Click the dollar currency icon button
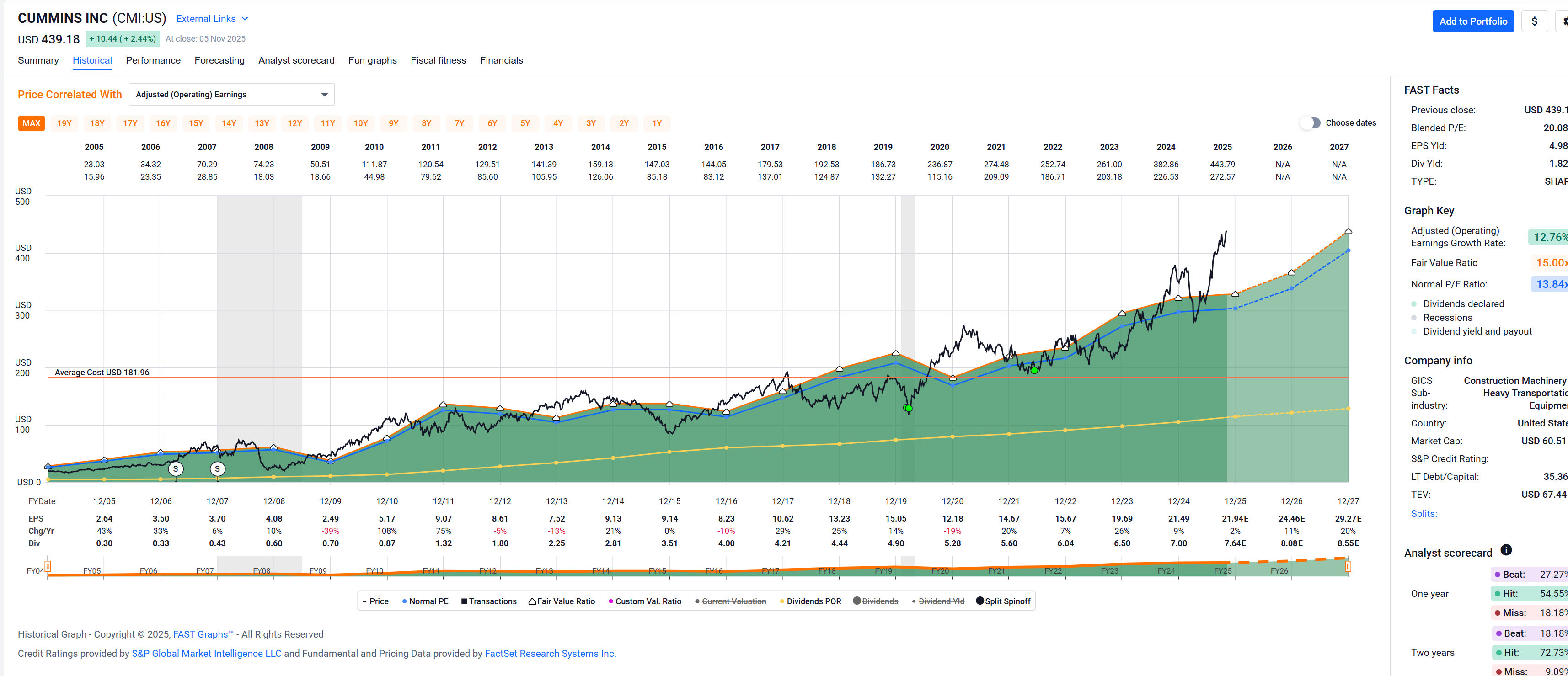Image resolution: width=1568 pixels, height=676 pixels. pyautogui.click(x=1534, y=21)
